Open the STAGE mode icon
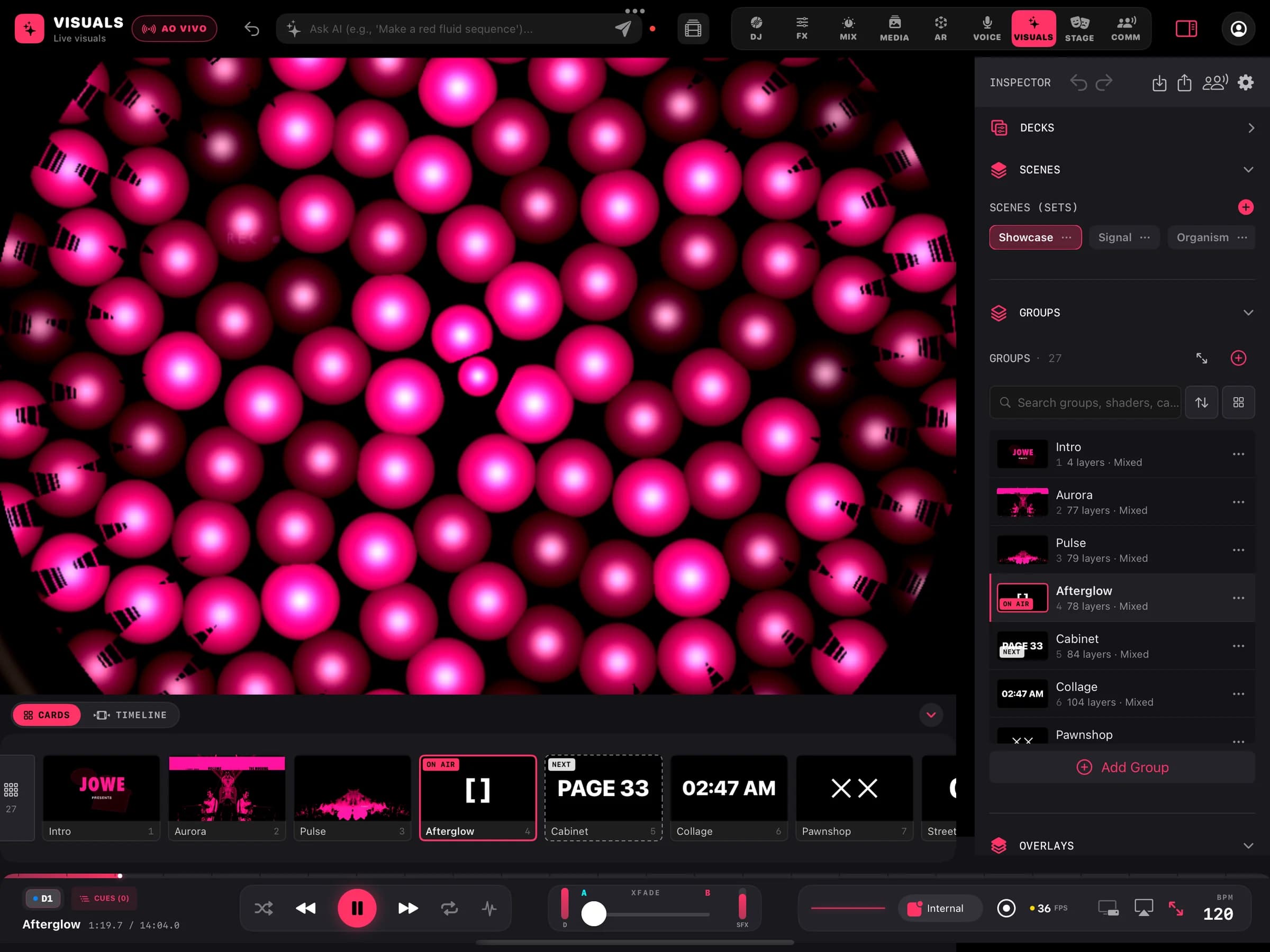The image size is (1270, 952). (1079, 28)
